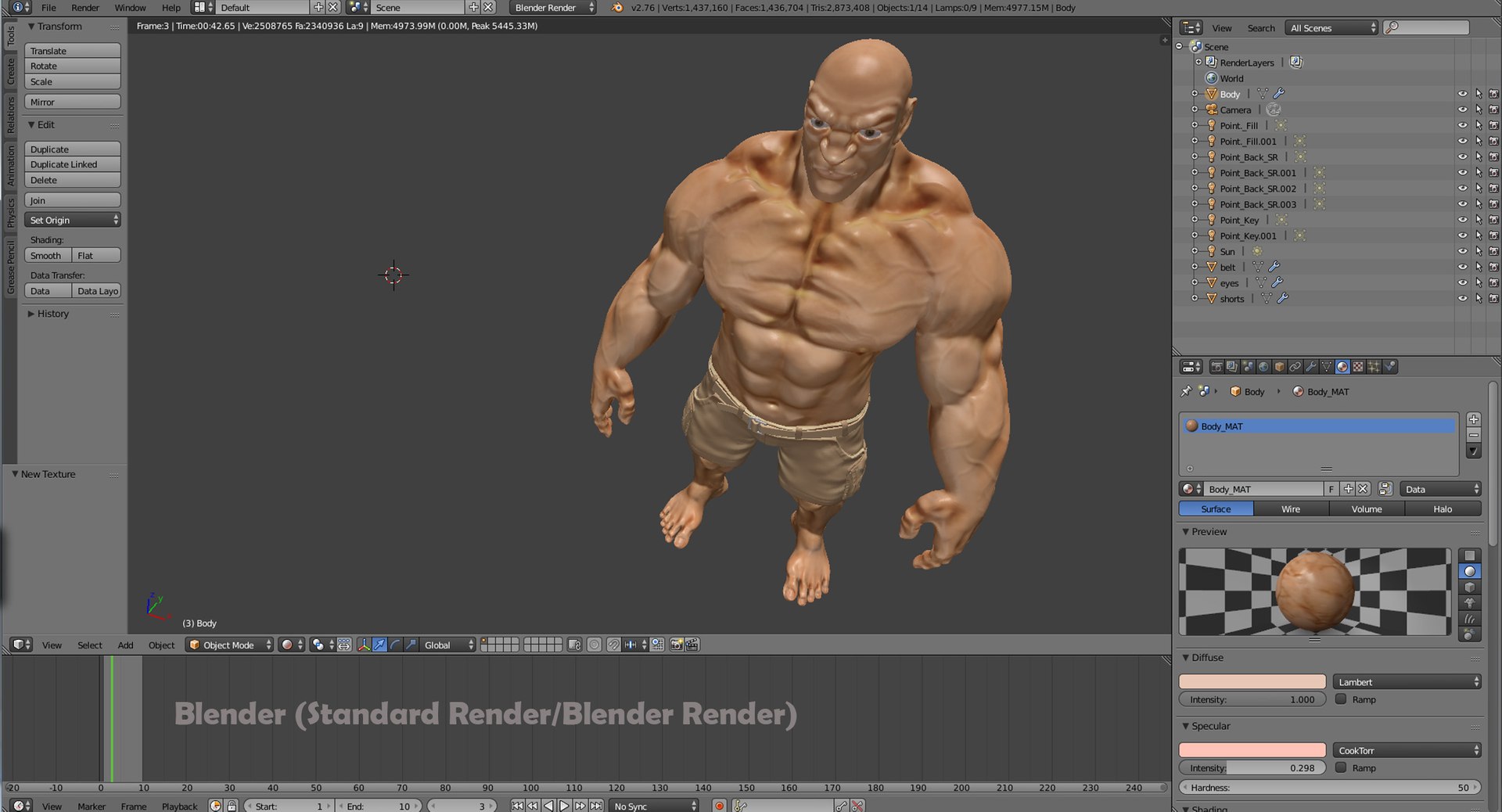Click the Duplicate Linked button
The width and height of the screenshot is (1502, 812).
coord(72,164)
